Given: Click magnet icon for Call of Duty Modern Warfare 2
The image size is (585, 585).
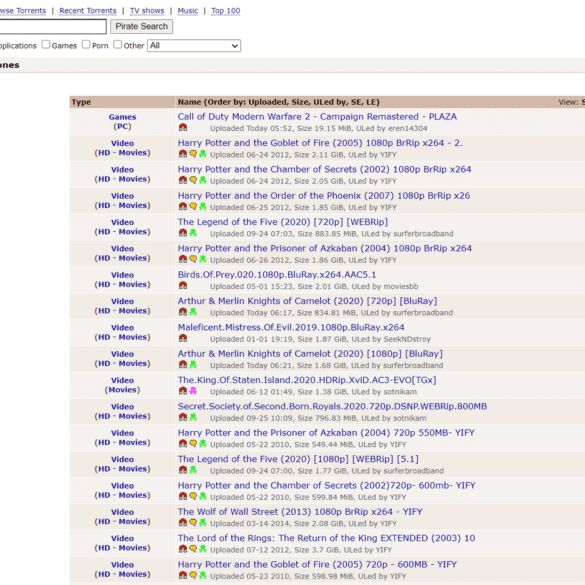Looking at the screenshot, I should pyautogui.click(x=183, y=128).
